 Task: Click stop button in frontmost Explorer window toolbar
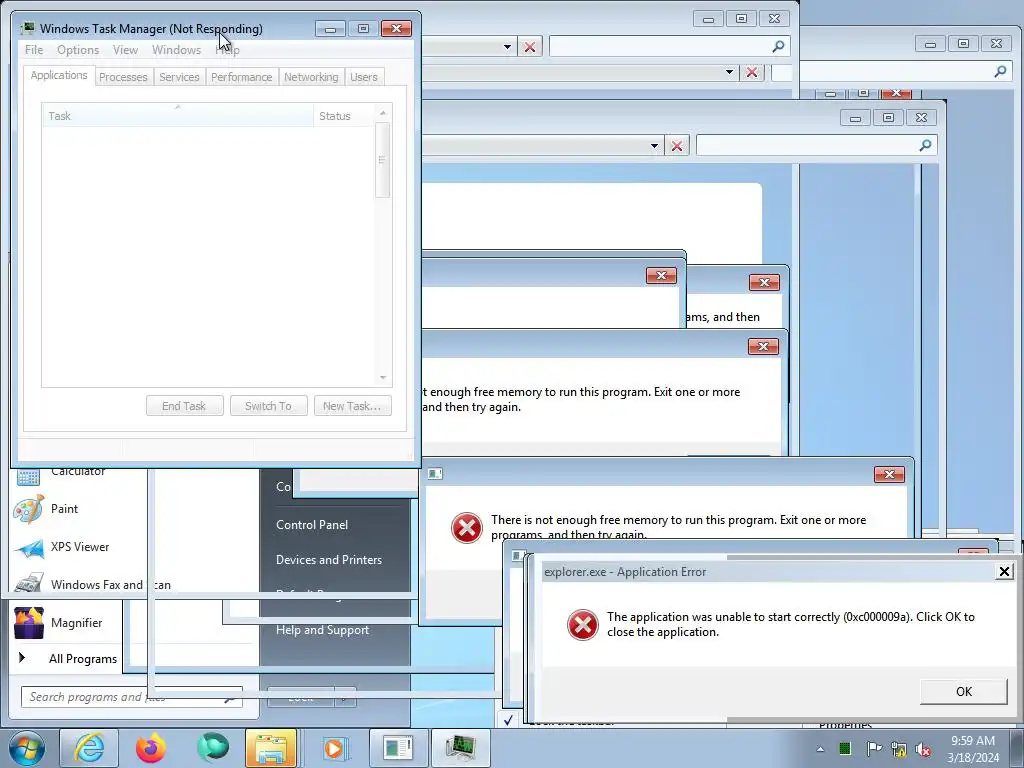coord(677,146)
